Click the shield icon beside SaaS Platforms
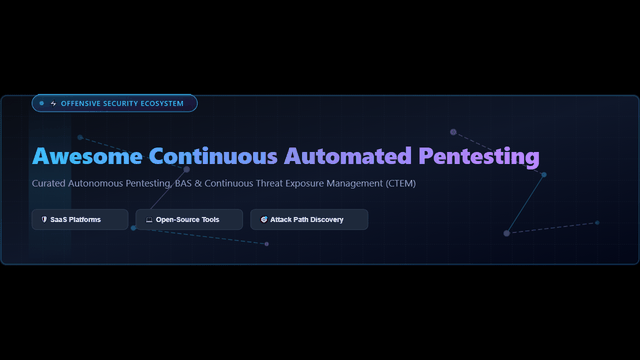The width and height of the screenshot is (640, 360). tap(44, 220)
